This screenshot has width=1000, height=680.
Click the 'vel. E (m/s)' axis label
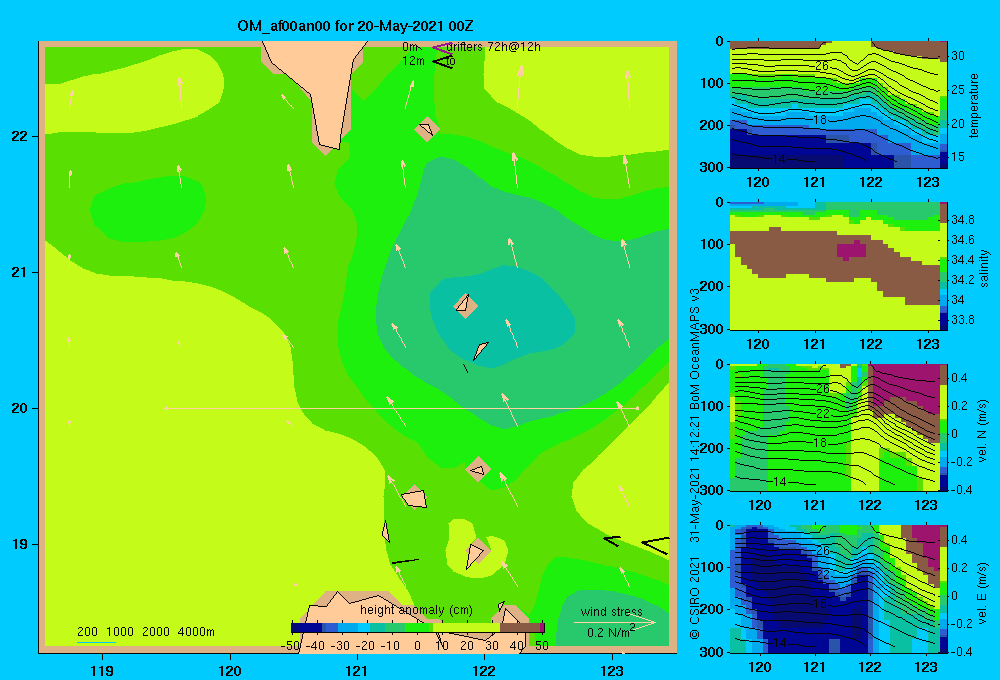983,593
